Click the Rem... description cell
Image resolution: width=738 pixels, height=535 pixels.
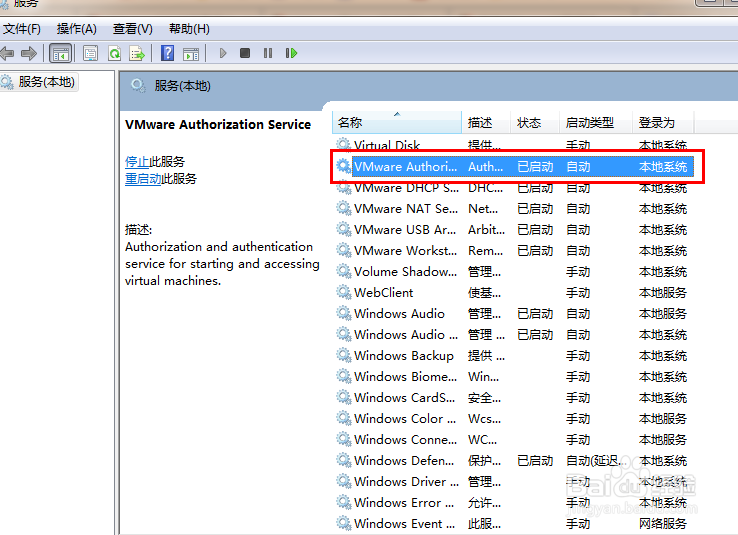click(x=485, y=251)
